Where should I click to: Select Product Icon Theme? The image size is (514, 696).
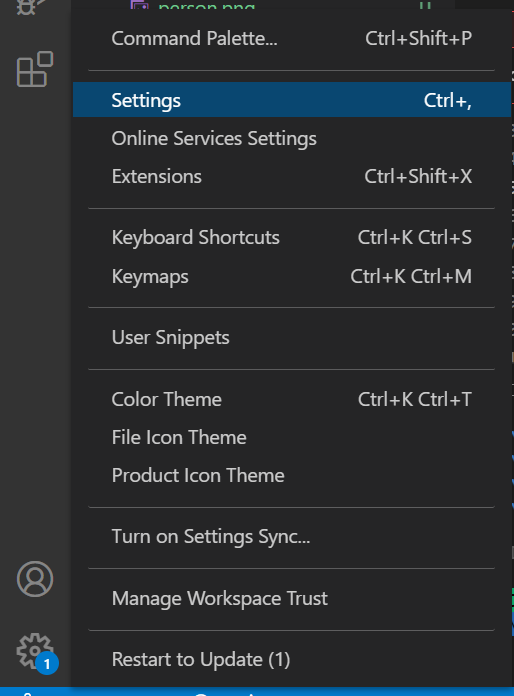point(292,476)
